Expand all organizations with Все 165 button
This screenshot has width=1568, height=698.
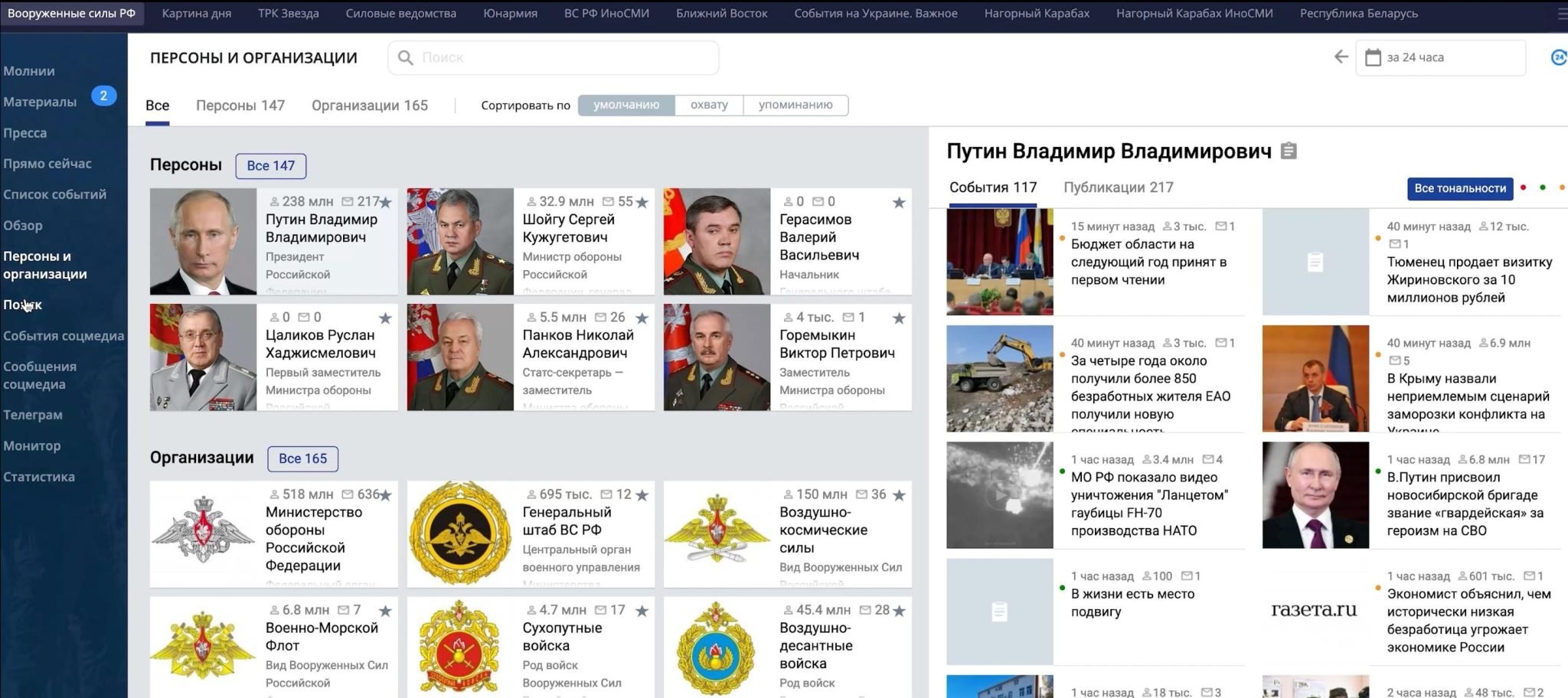302,458
